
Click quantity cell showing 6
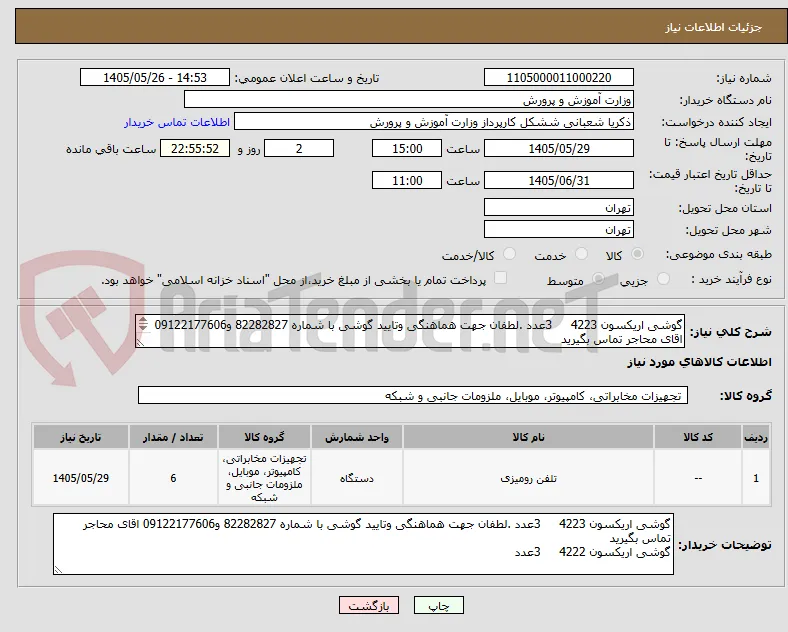click(x=173, y=478)
